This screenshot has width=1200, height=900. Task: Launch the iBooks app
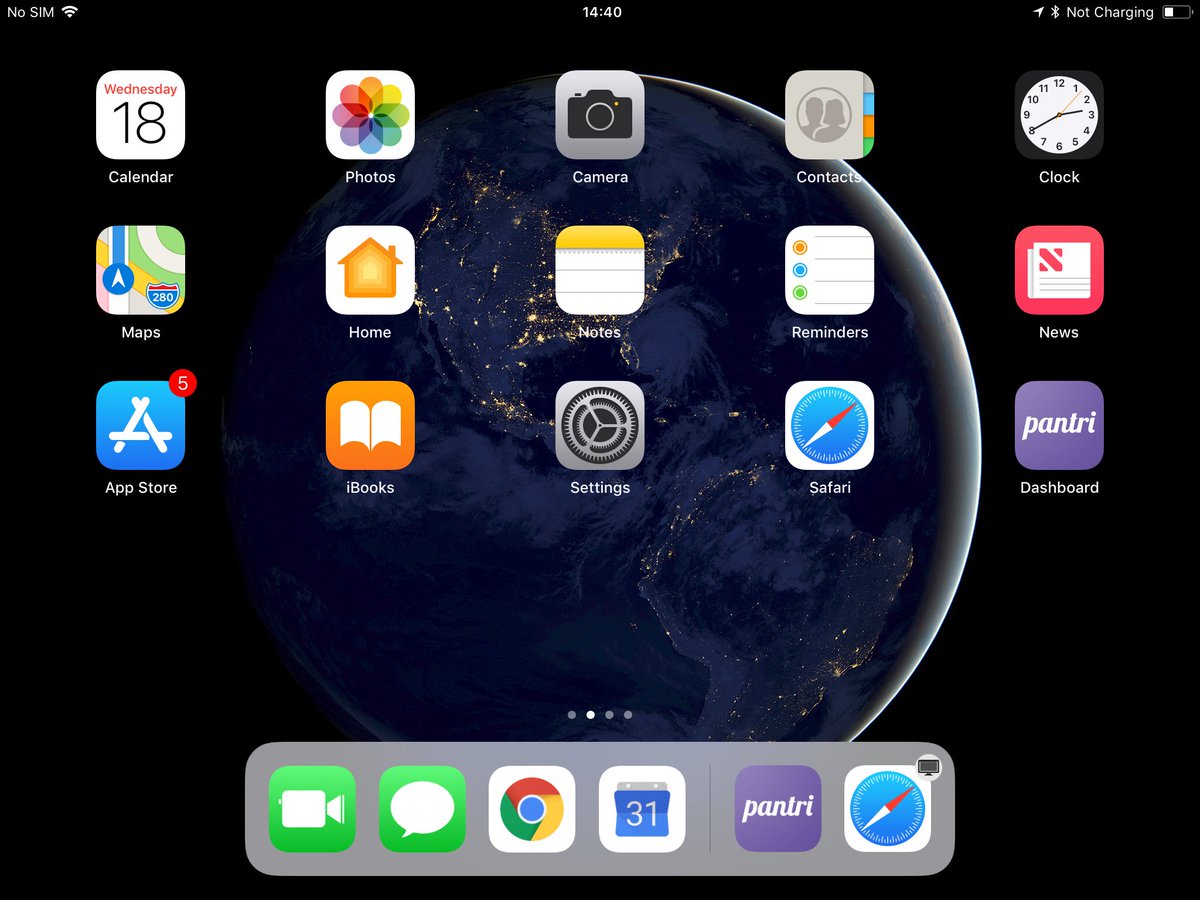[x=370, y=425]
